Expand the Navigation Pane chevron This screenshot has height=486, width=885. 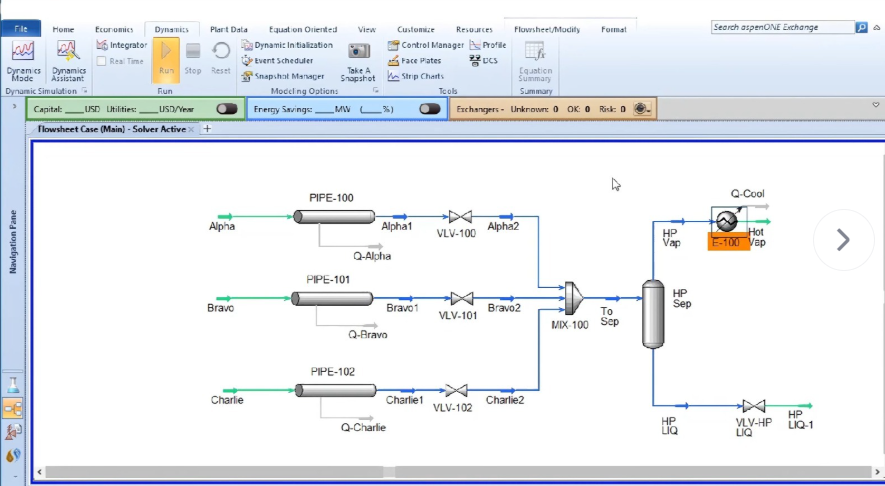pos(12,107)
